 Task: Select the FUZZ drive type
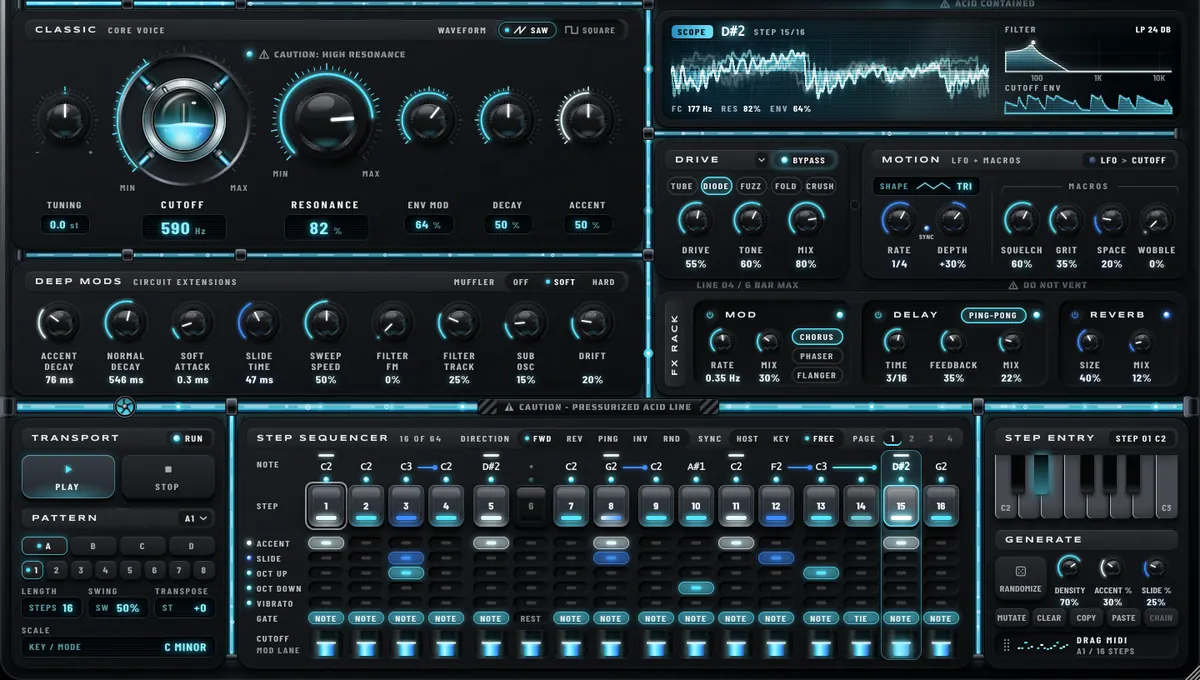[750, 186]
